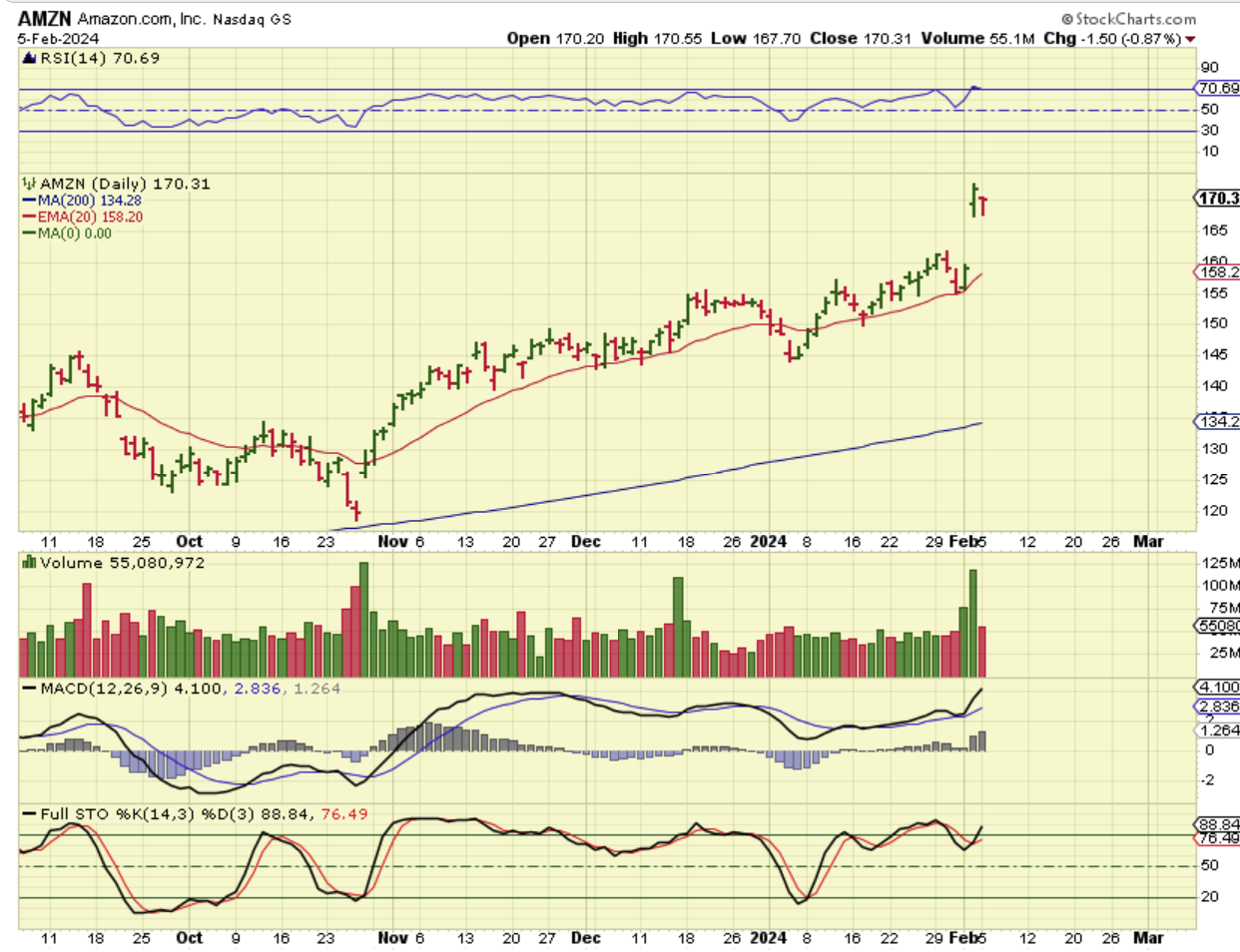Click the blue MA(200) legend line marker
The width and height of the screenshot is (1240, 952).
(x=29, y=201)
